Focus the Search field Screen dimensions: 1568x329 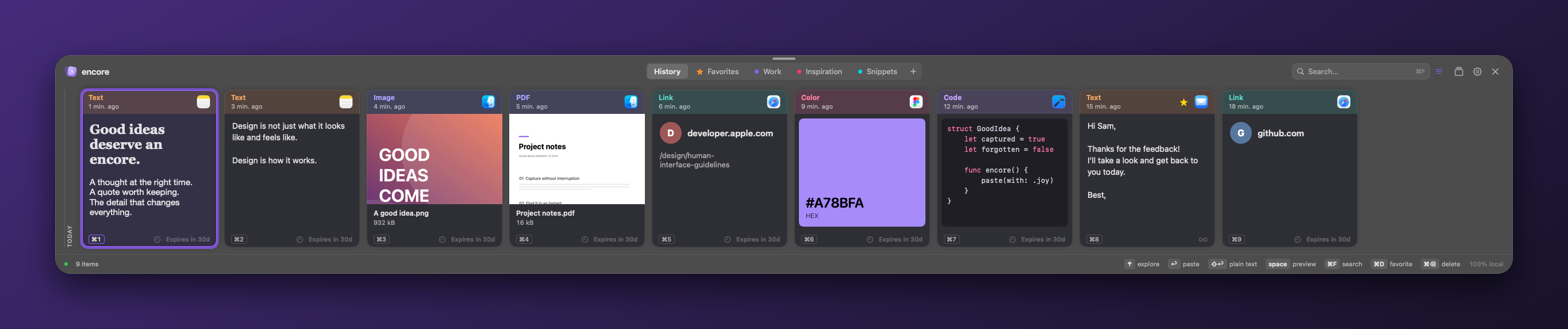[x=1361, y=71]
